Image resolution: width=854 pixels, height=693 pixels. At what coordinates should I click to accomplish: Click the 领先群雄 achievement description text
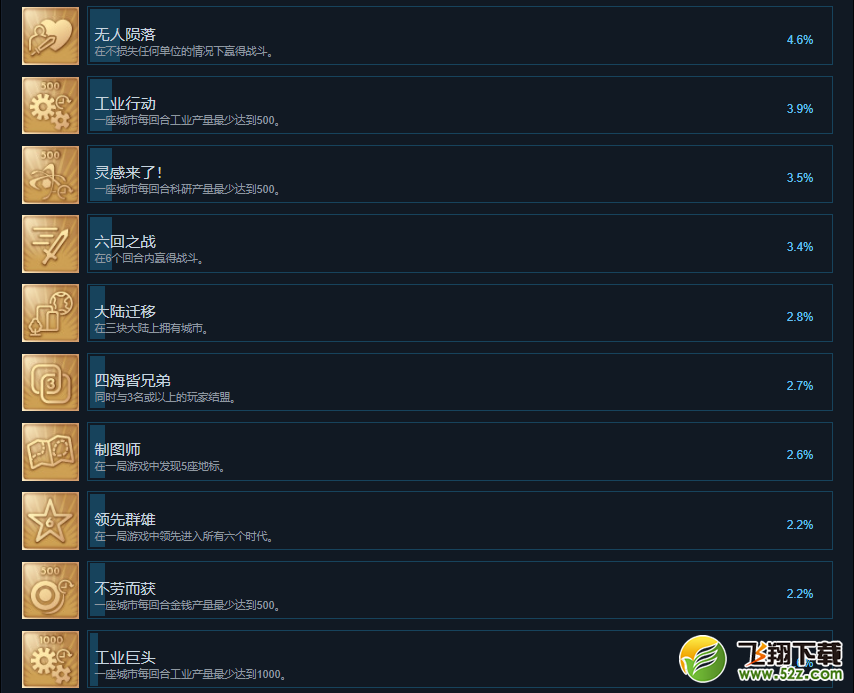[x=184, y=537]
